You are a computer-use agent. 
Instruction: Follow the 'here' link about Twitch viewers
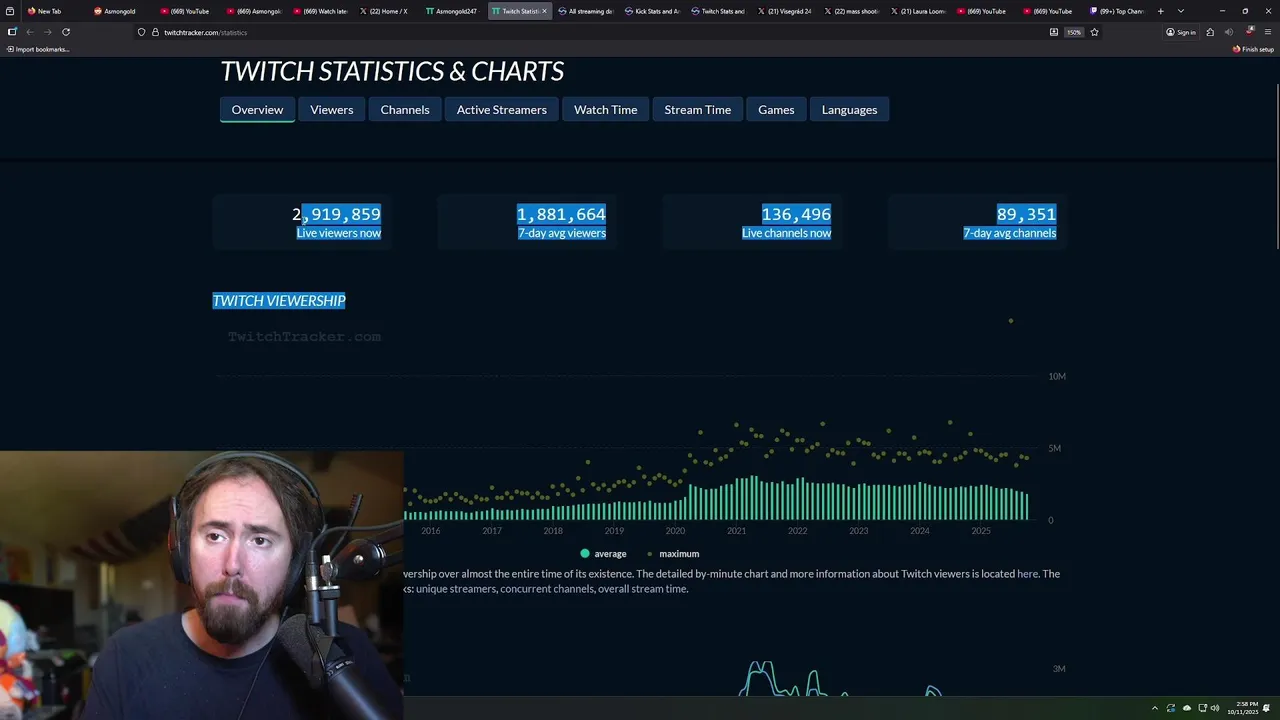click(1028, 574)
